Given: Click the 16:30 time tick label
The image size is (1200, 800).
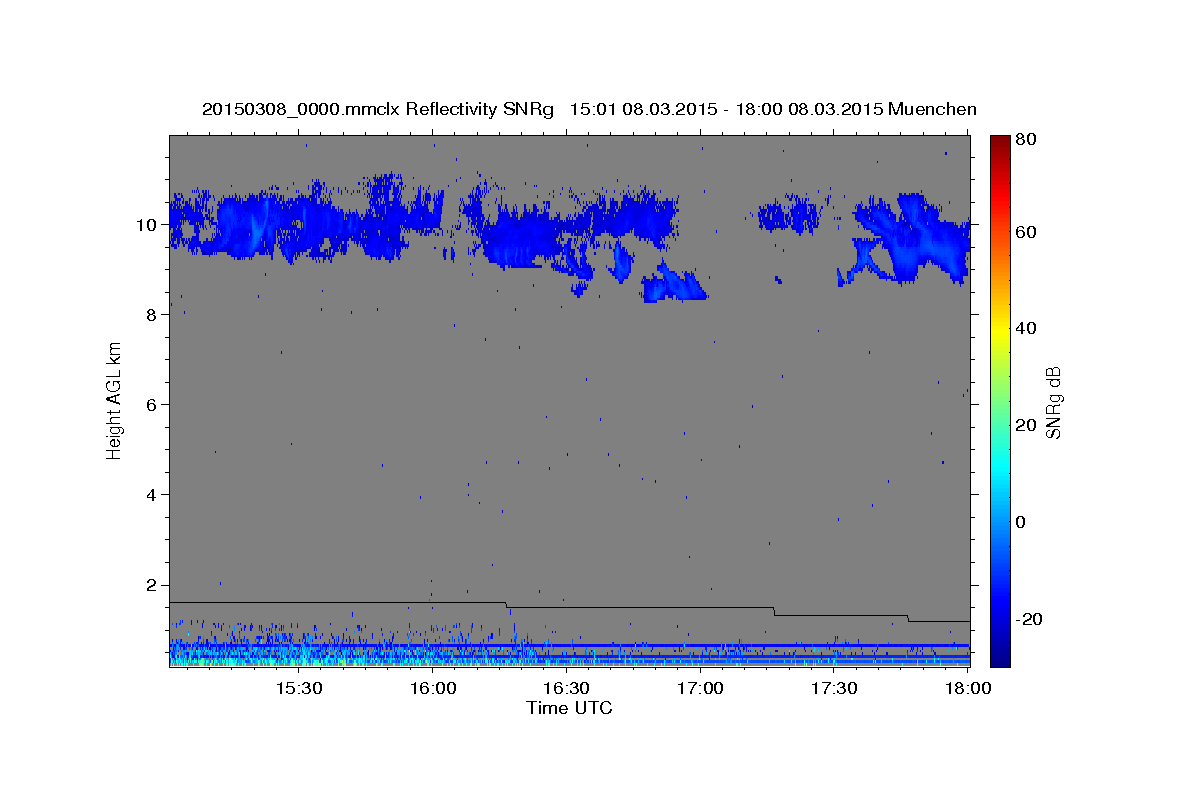Looking at the screenshot, I should pos(566,688).
